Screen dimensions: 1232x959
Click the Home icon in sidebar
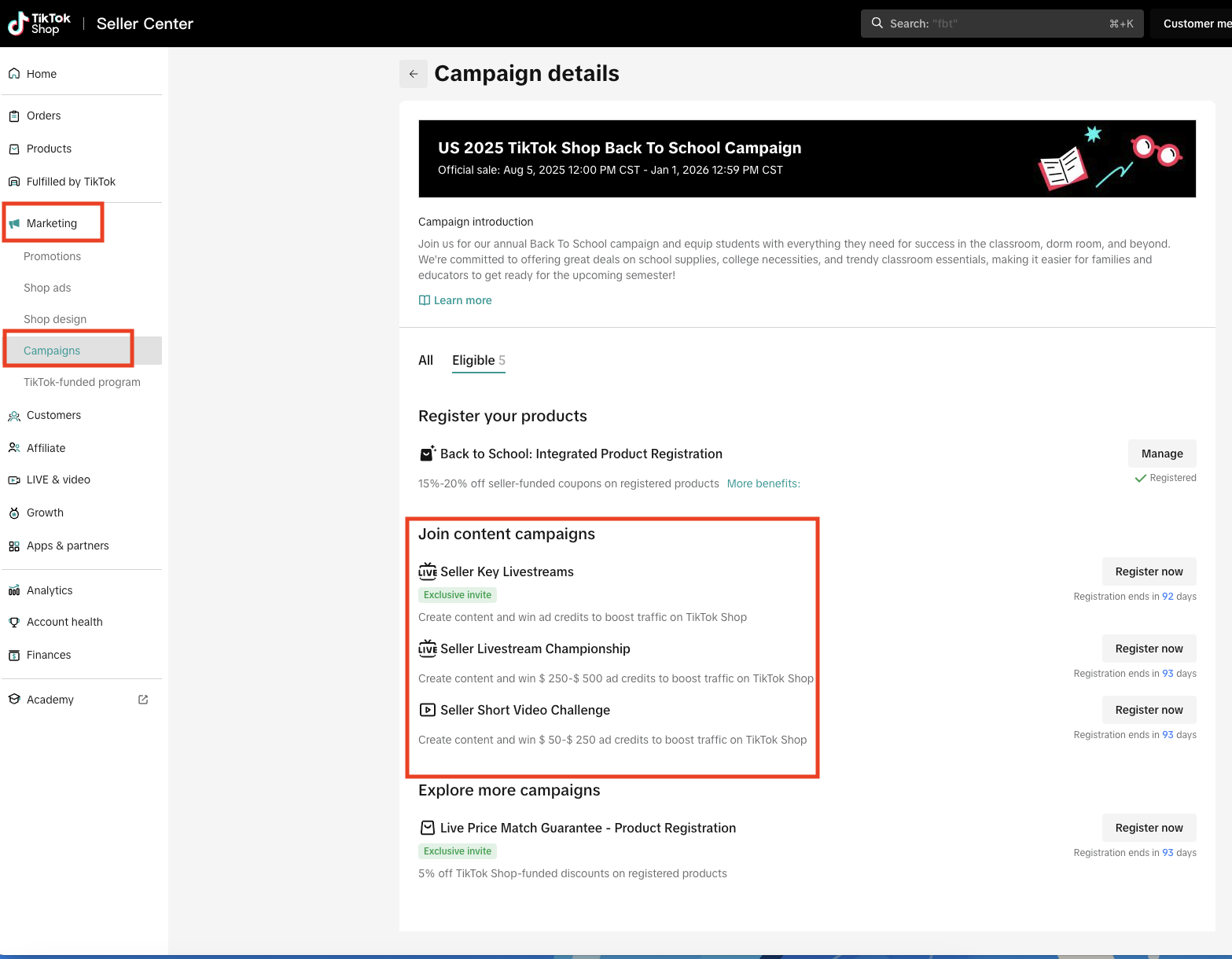pyautogui.click(x=14, y=74)
